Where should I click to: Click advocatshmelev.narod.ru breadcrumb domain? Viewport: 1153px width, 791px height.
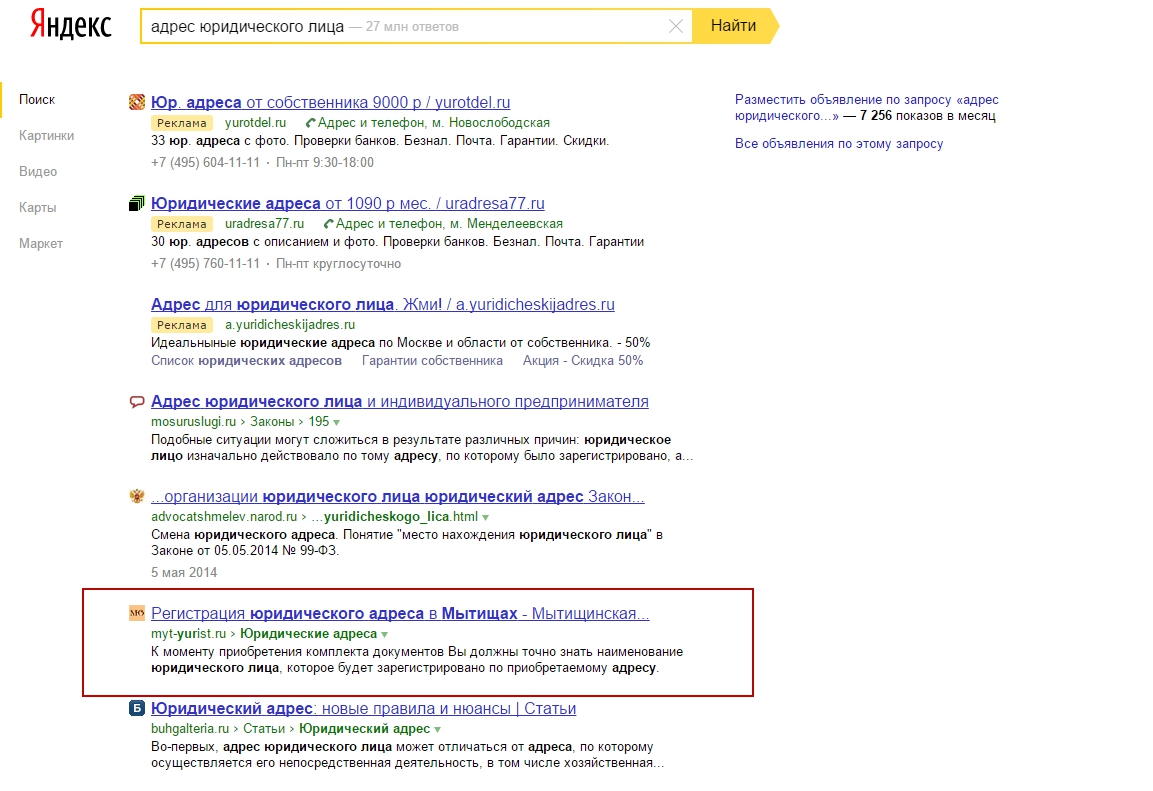click(x=224, y=517)
